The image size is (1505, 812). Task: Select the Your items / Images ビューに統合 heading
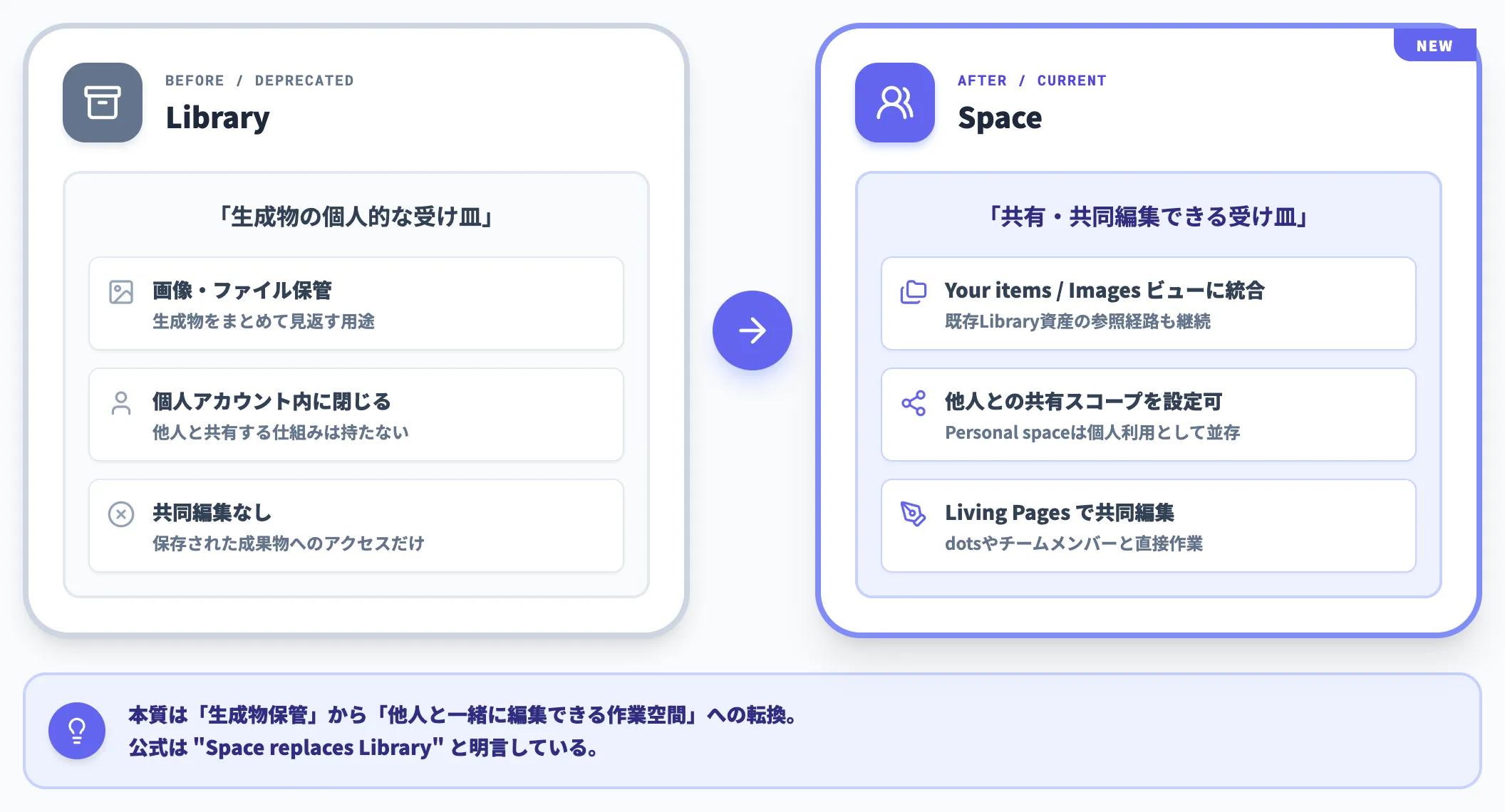(x=1105, y=291)
